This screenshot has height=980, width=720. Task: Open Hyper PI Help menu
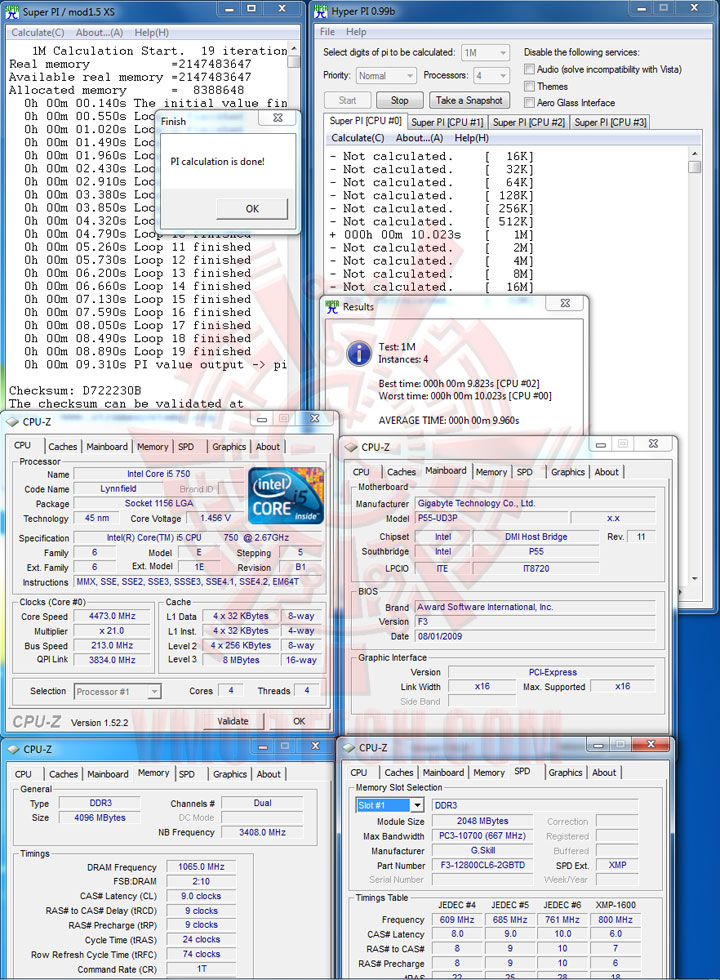point(356,32)
